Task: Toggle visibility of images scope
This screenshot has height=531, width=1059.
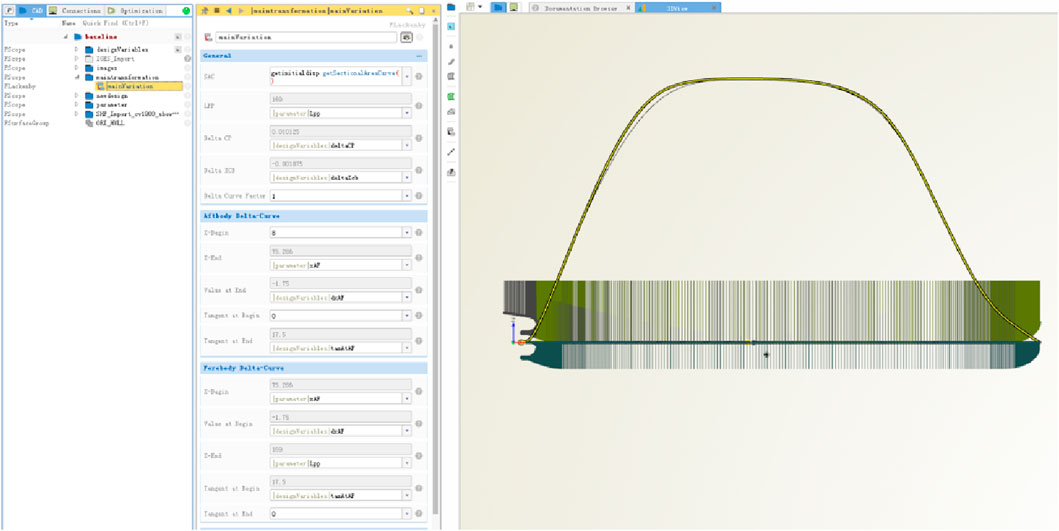Action: point(188,68)
